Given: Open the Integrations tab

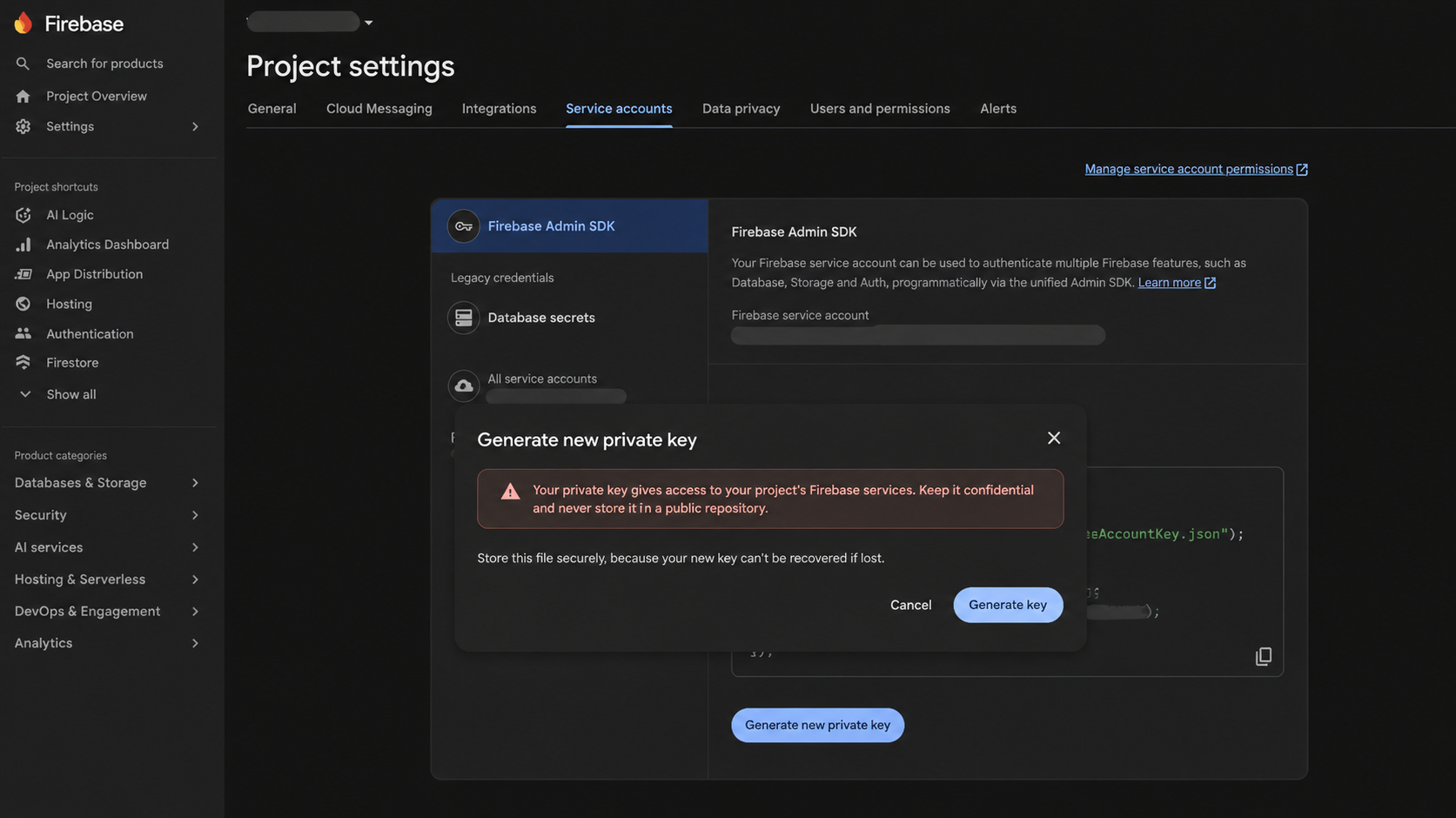Looking at the screenshot, I should coord(499,109).
